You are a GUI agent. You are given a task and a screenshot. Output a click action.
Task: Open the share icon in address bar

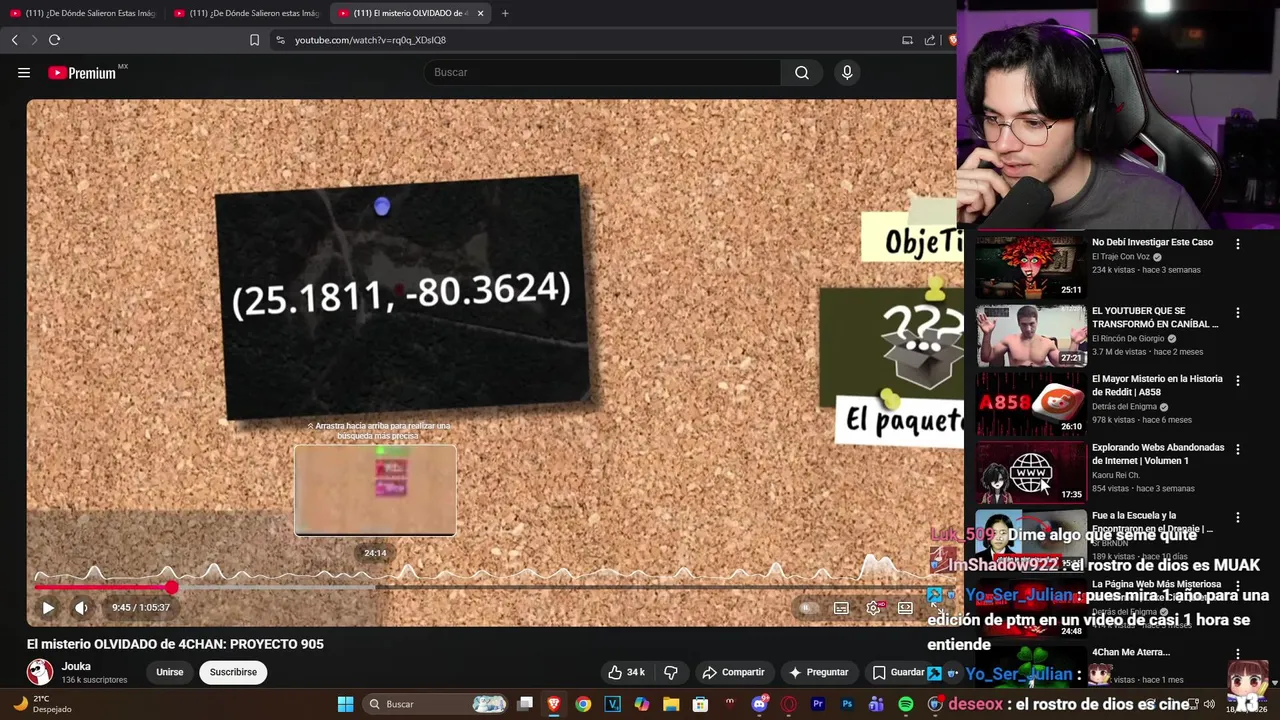click(930, 40)
